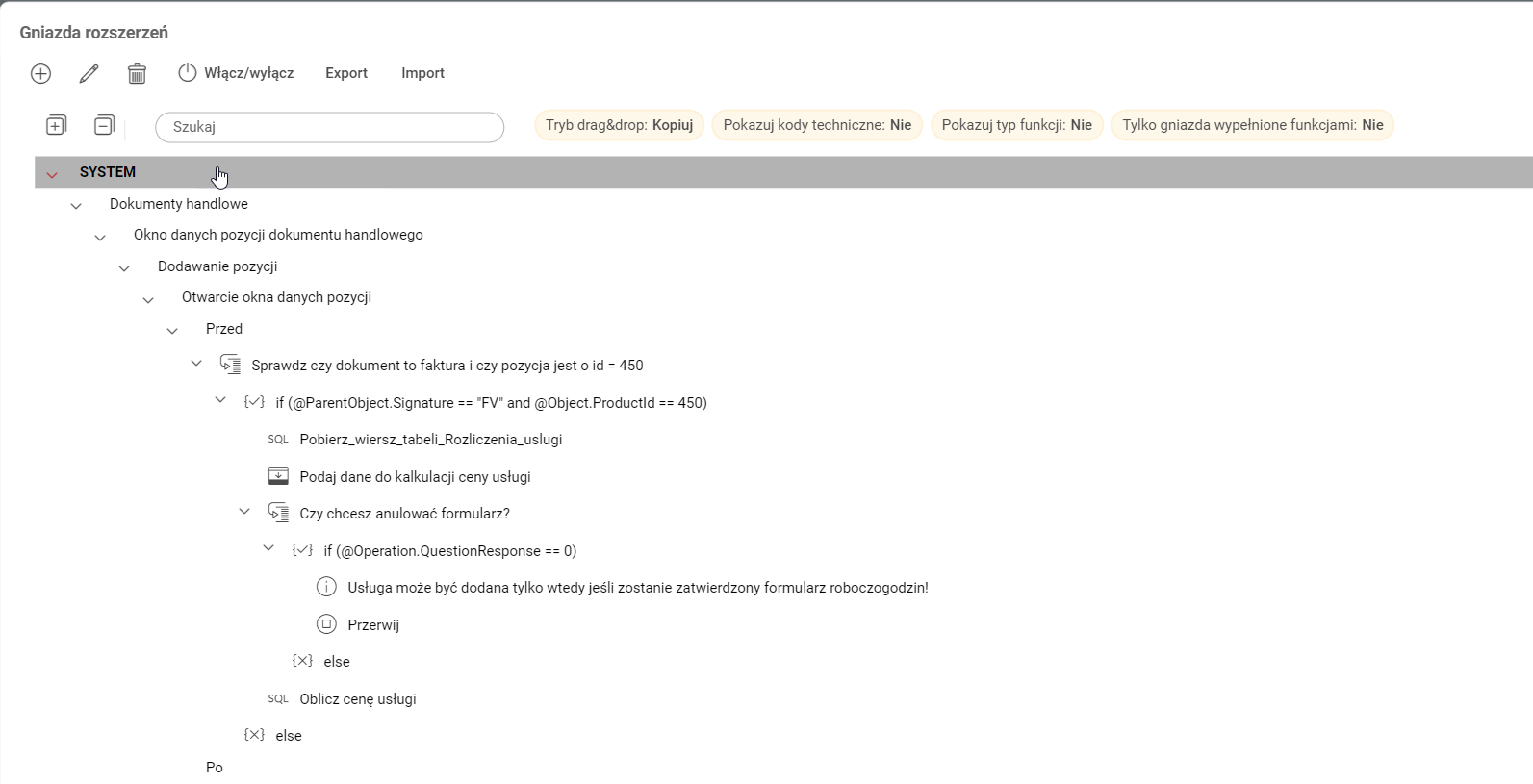Image resolution: width=1533 pixels, height=784 pixels.
Task: Collapse the Dodawanie pozycji branch
Action: pos(124,268)
